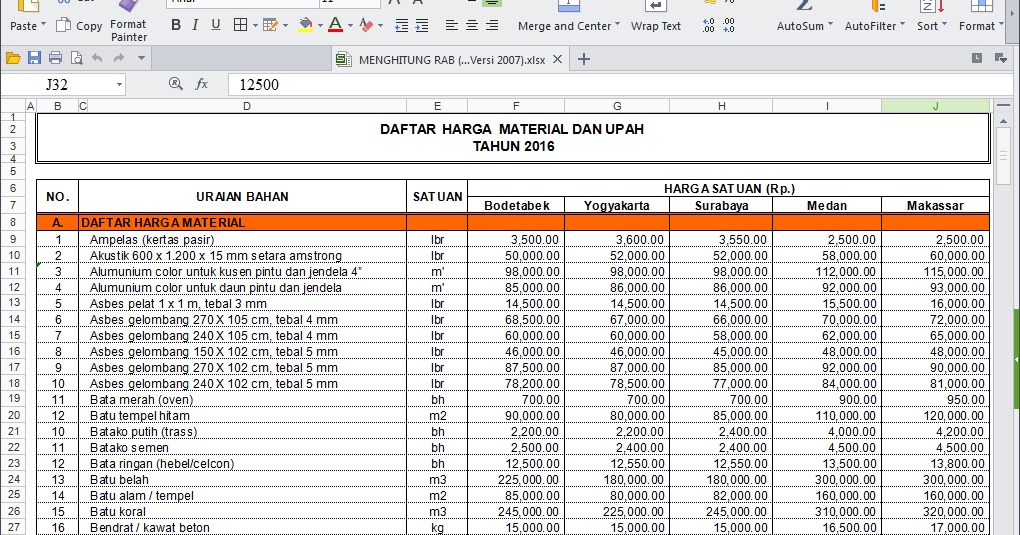The height and width of the screenshot is (535, 1020).
Task: Open the AutoFilter dropdown arrow
Action: pos(902,25)
